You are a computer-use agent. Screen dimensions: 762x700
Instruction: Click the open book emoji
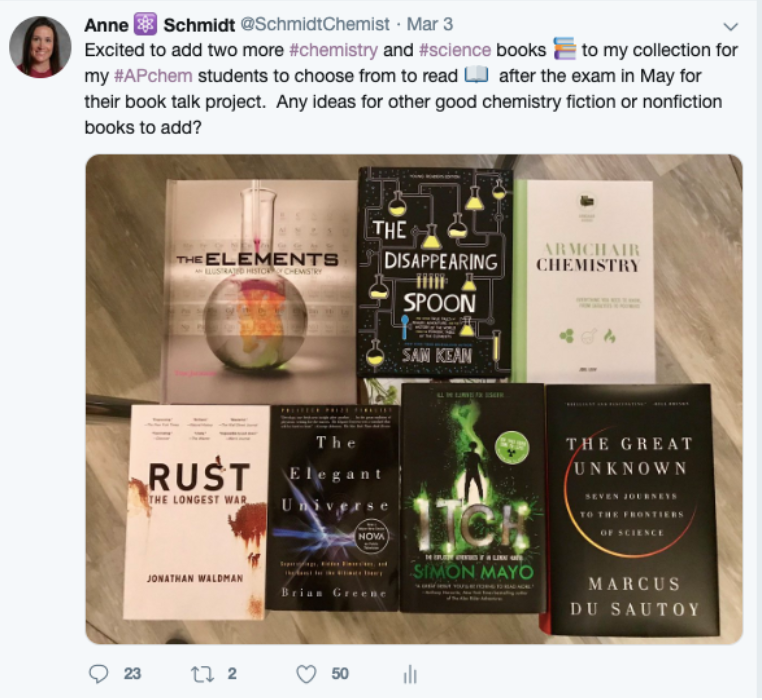click(477, 75)
